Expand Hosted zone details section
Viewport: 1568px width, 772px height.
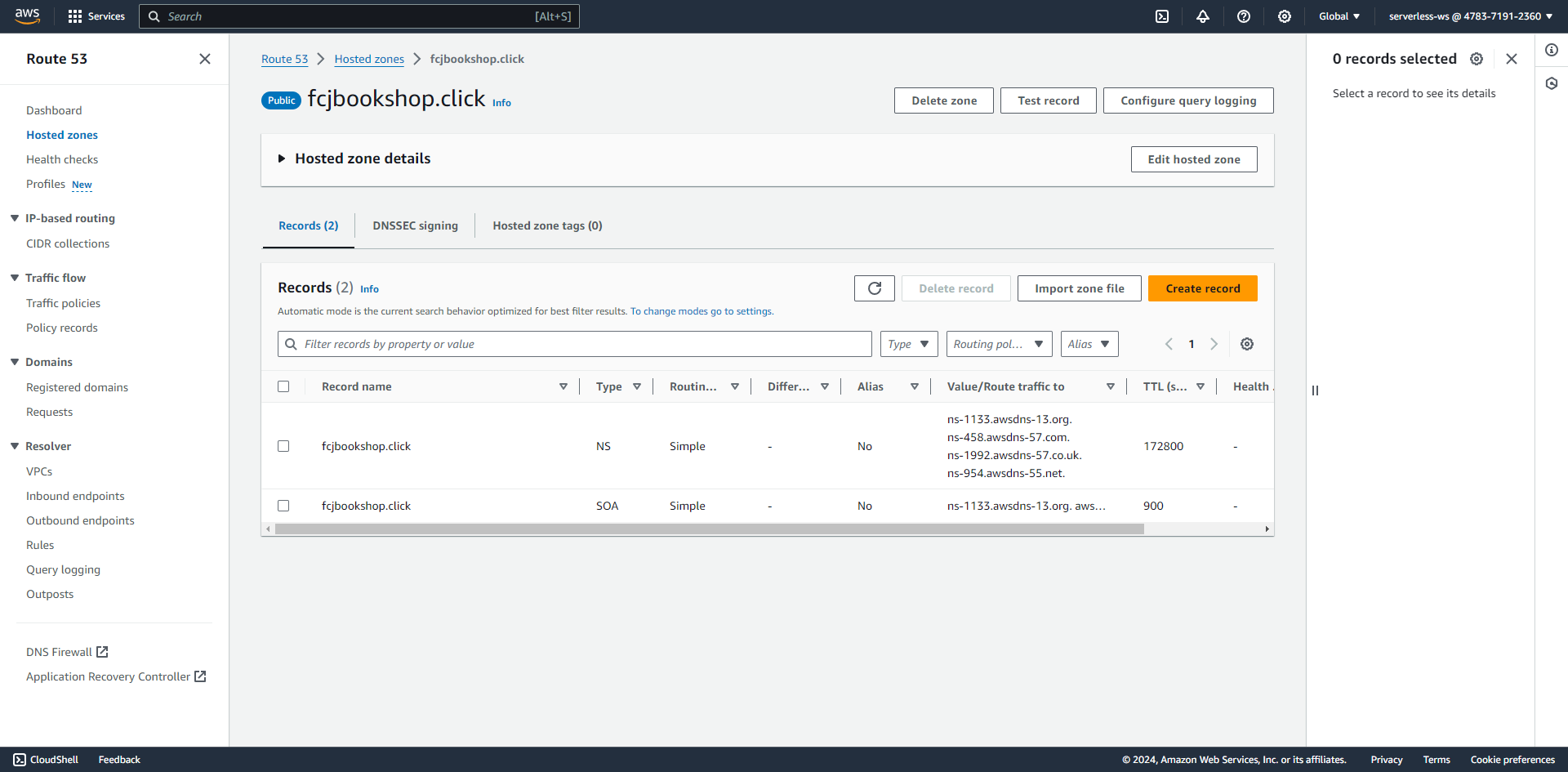coord(282,158)
